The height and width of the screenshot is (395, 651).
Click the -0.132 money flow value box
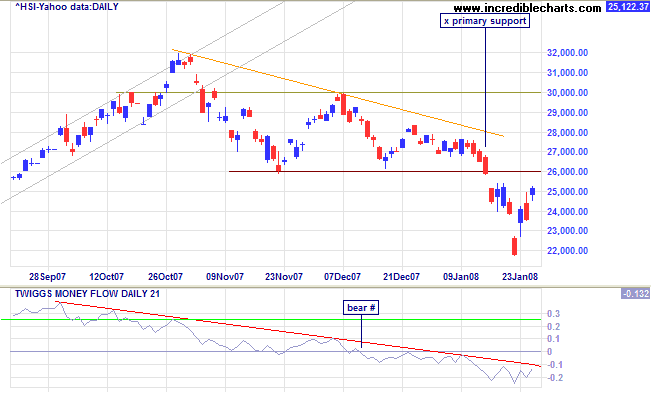(635, 294)
